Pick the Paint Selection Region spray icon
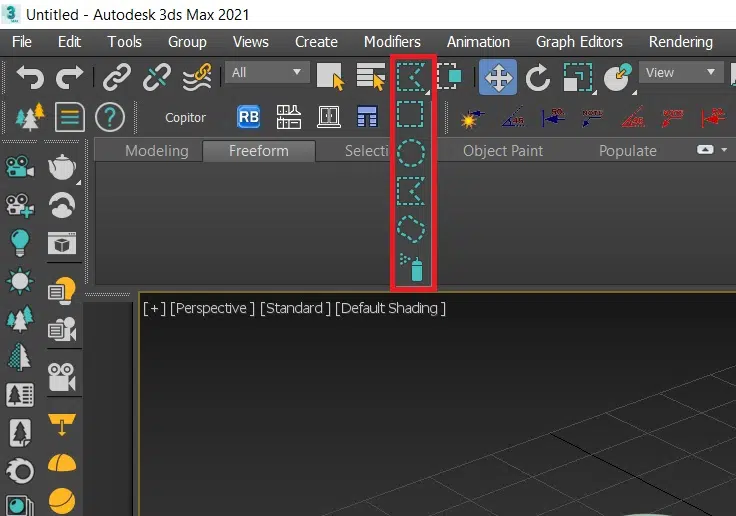Image resolution: width=736 pixels, height=516 pixels. pos(411,267)
